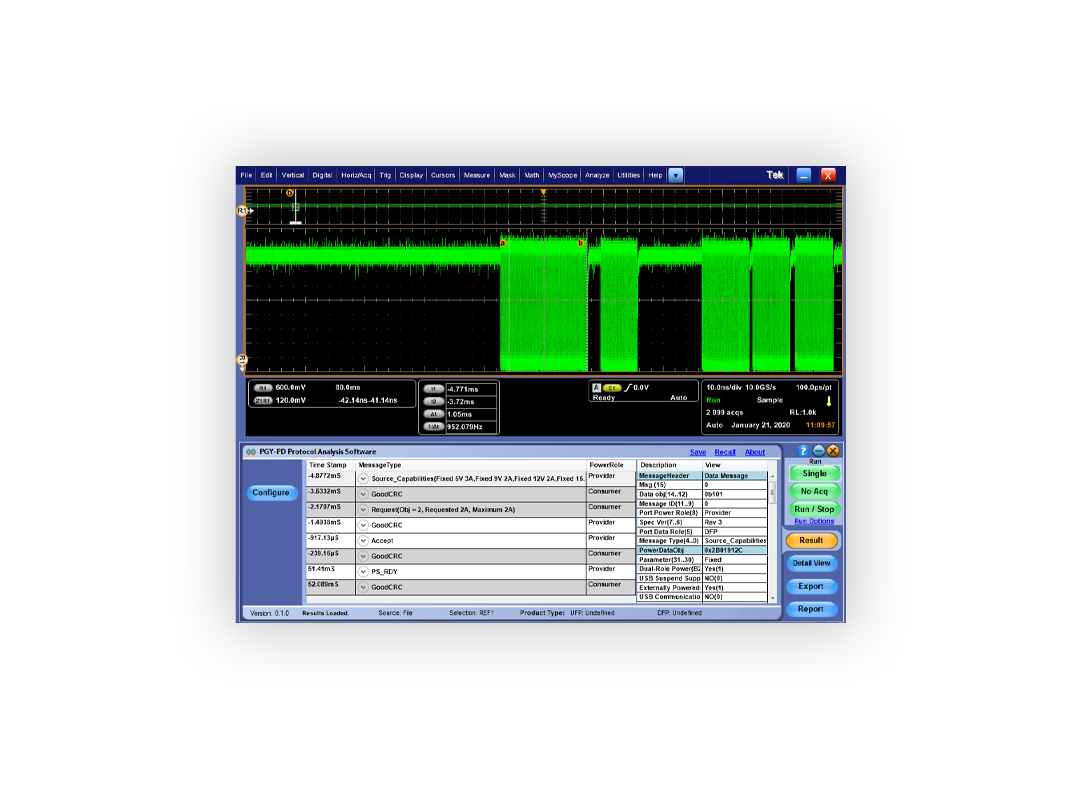Open the Cursors menu

pos(443,175)
